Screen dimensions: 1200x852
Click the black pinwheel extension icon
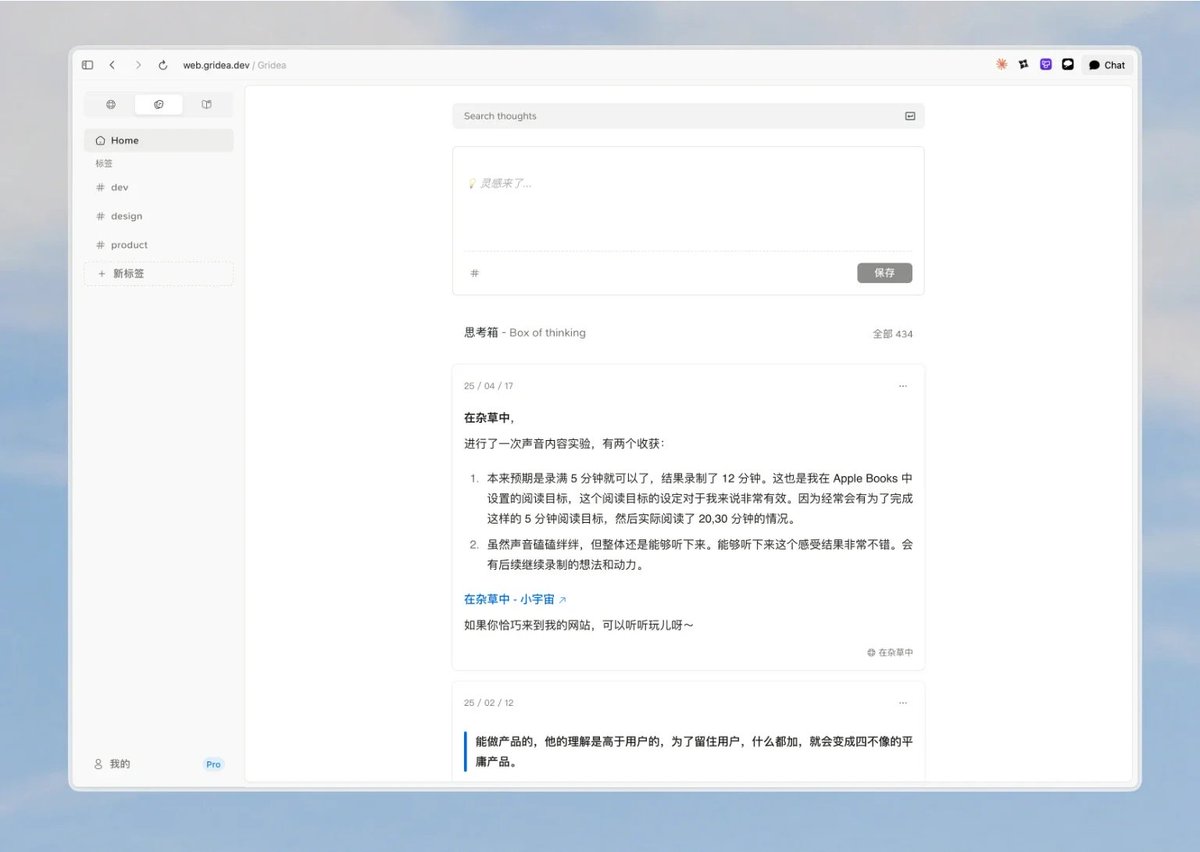(1023, 64)
